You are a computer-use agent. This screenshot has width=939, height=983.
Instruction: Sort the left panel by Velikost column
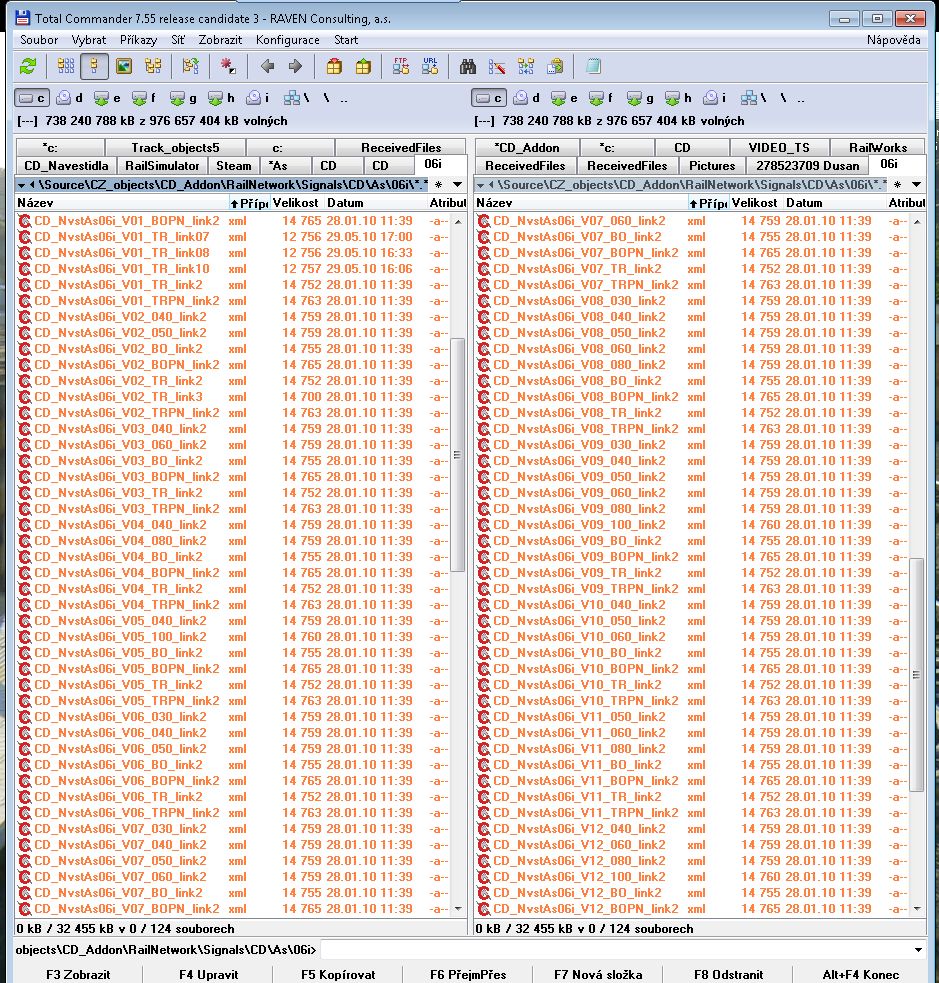click(296, 203)
